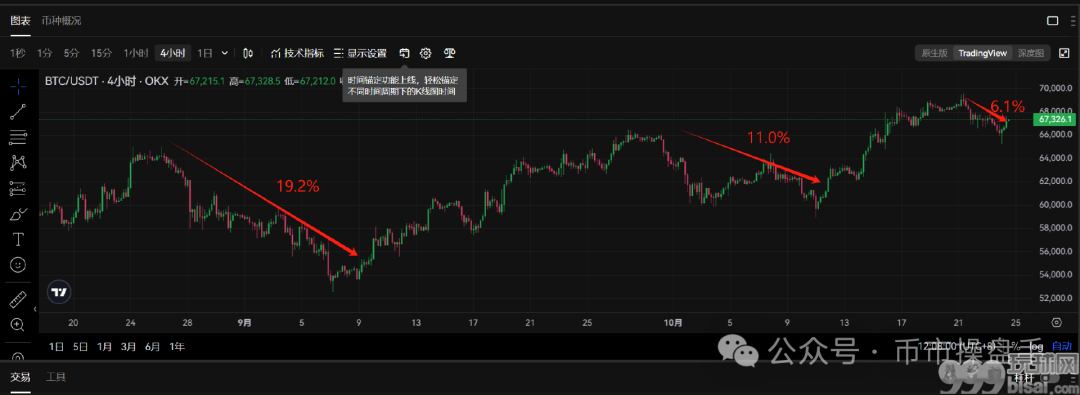Switch to 1日 timeframe
Screen dimensions: 1080x395
205,53
